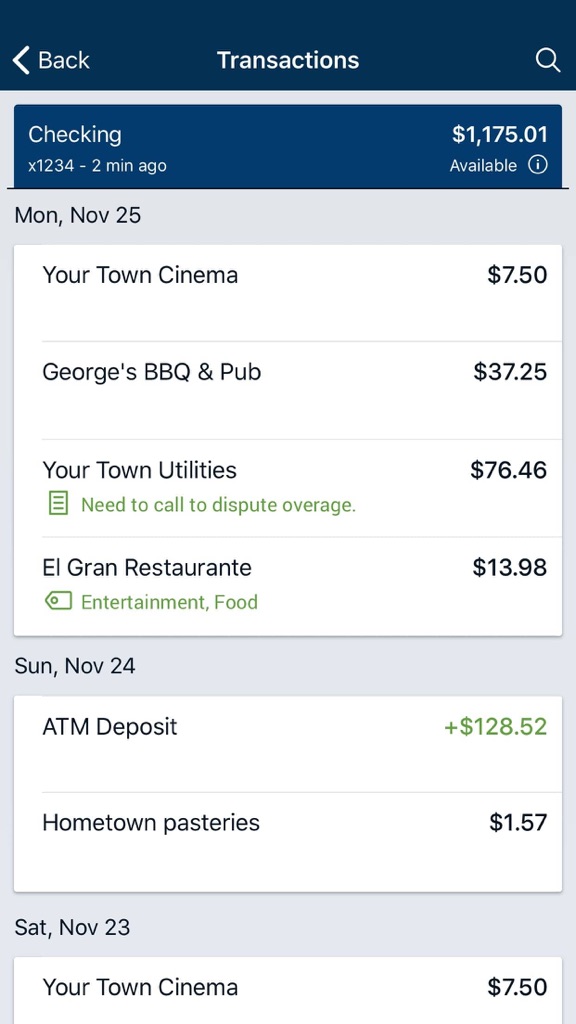Tap the tag icon under El Gran Restaurante

[59, 601]
